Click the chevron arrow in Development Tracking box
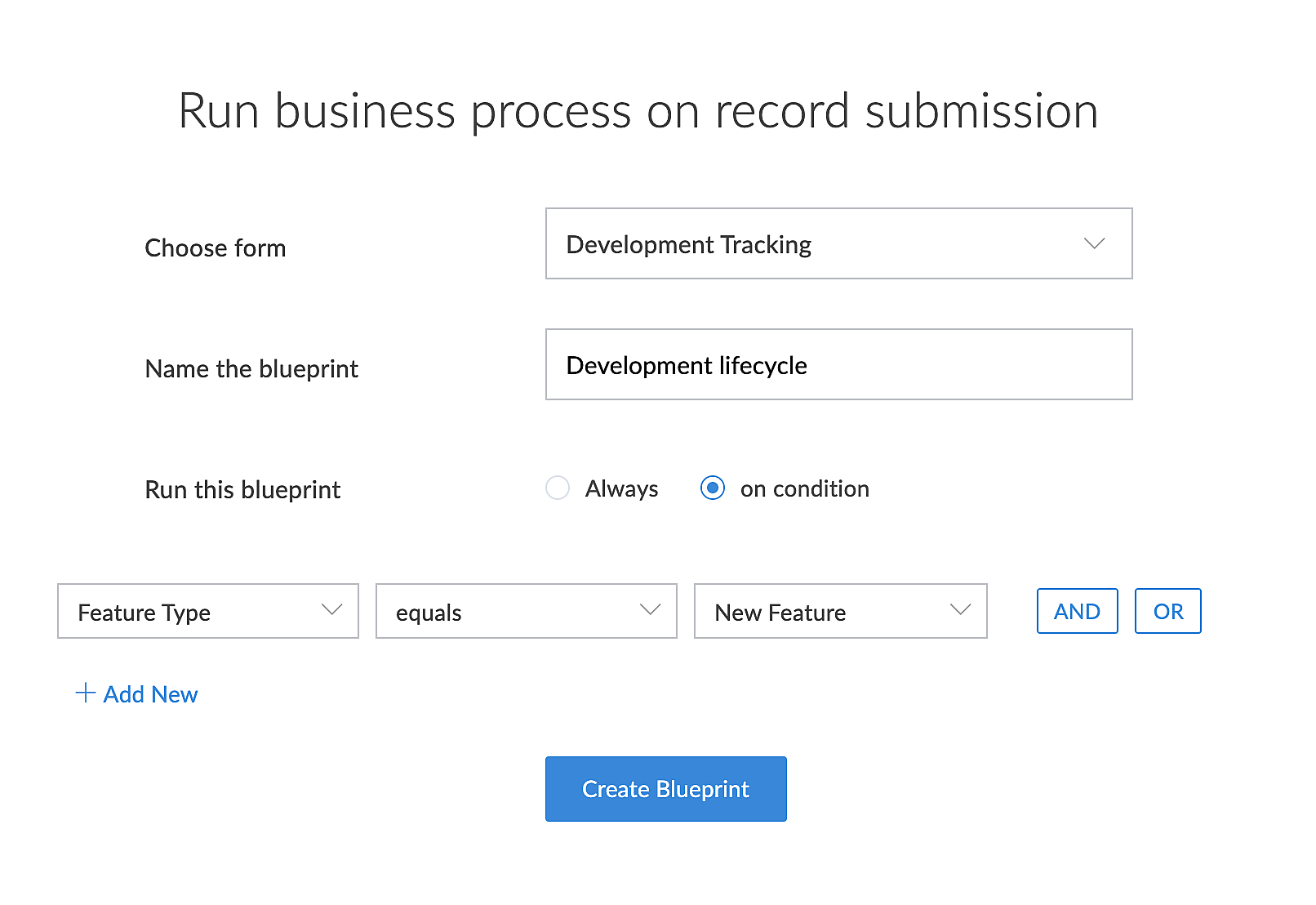Screen dimensions: 1316x905 [1094, 243]
